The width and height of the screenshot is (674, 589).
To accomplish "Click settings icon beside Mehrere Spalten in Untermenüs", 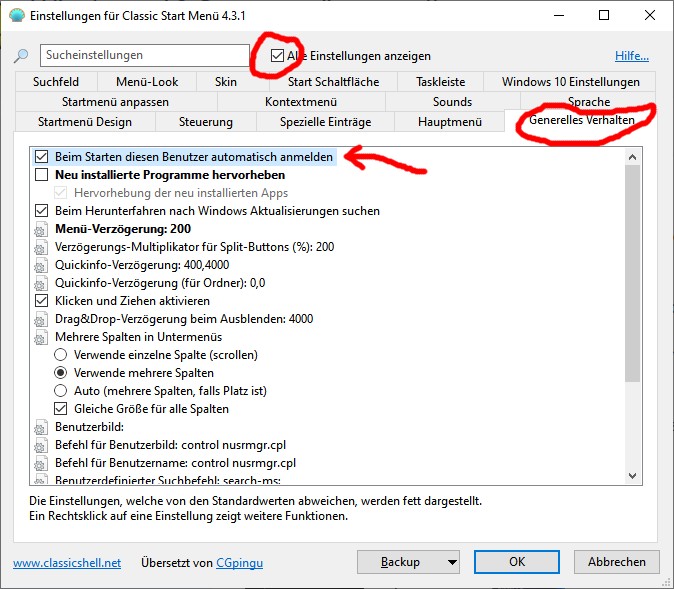I will pyautogui.click(x=41, y=337).
